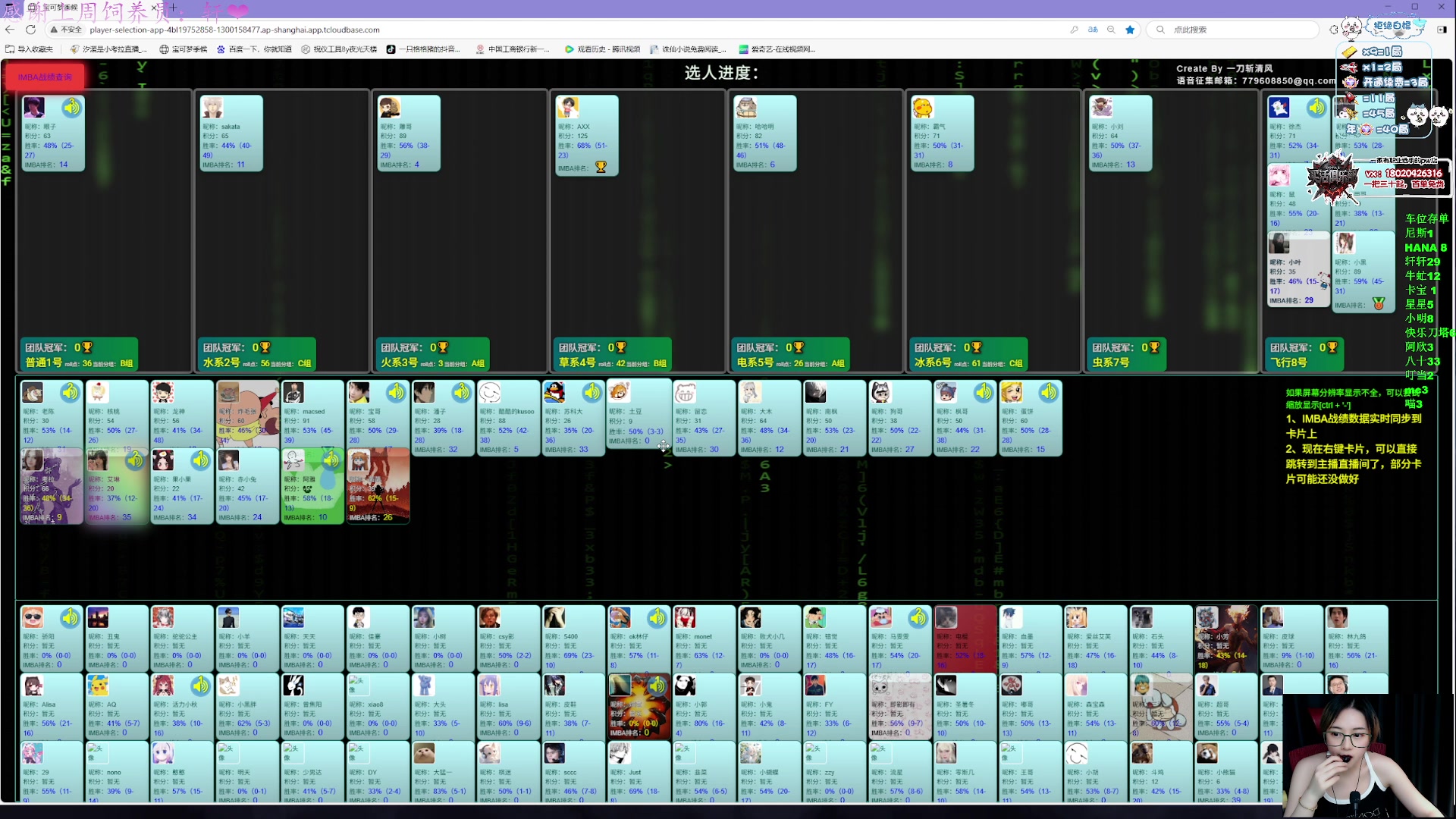Open the 观看历史 - 腾讯视频 bookmark
The width and height of the screenshot is (1456, 819).
(x=603, y=49)
